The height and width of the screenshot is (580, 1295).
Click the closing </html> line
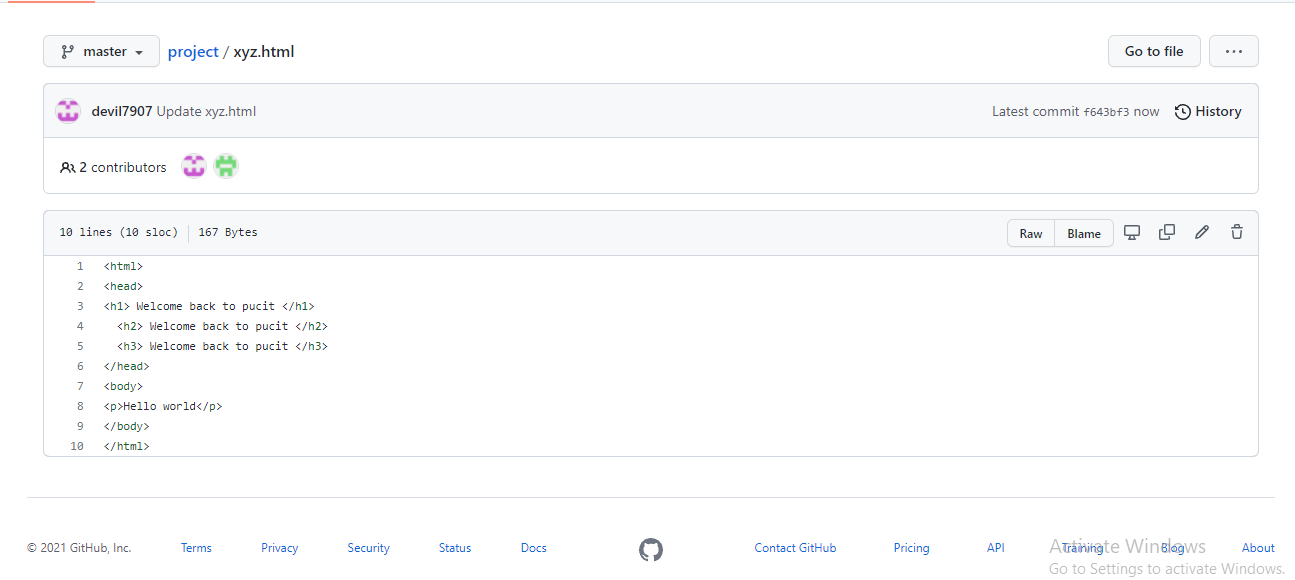126,446
